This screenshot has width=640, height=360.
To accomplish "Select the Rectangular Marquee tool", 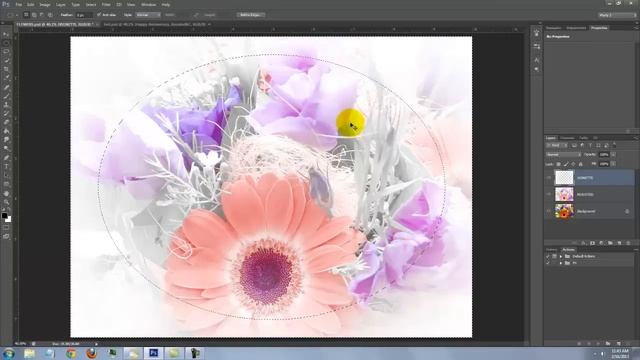I will (6, 43).
